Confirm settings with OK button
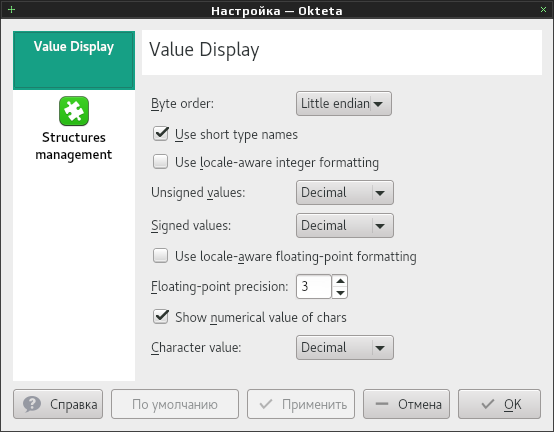 click(499, 404)
